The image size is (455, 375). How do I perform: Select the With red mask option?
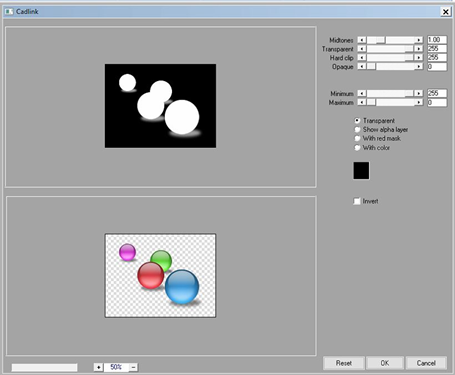(x=357, y=138)
